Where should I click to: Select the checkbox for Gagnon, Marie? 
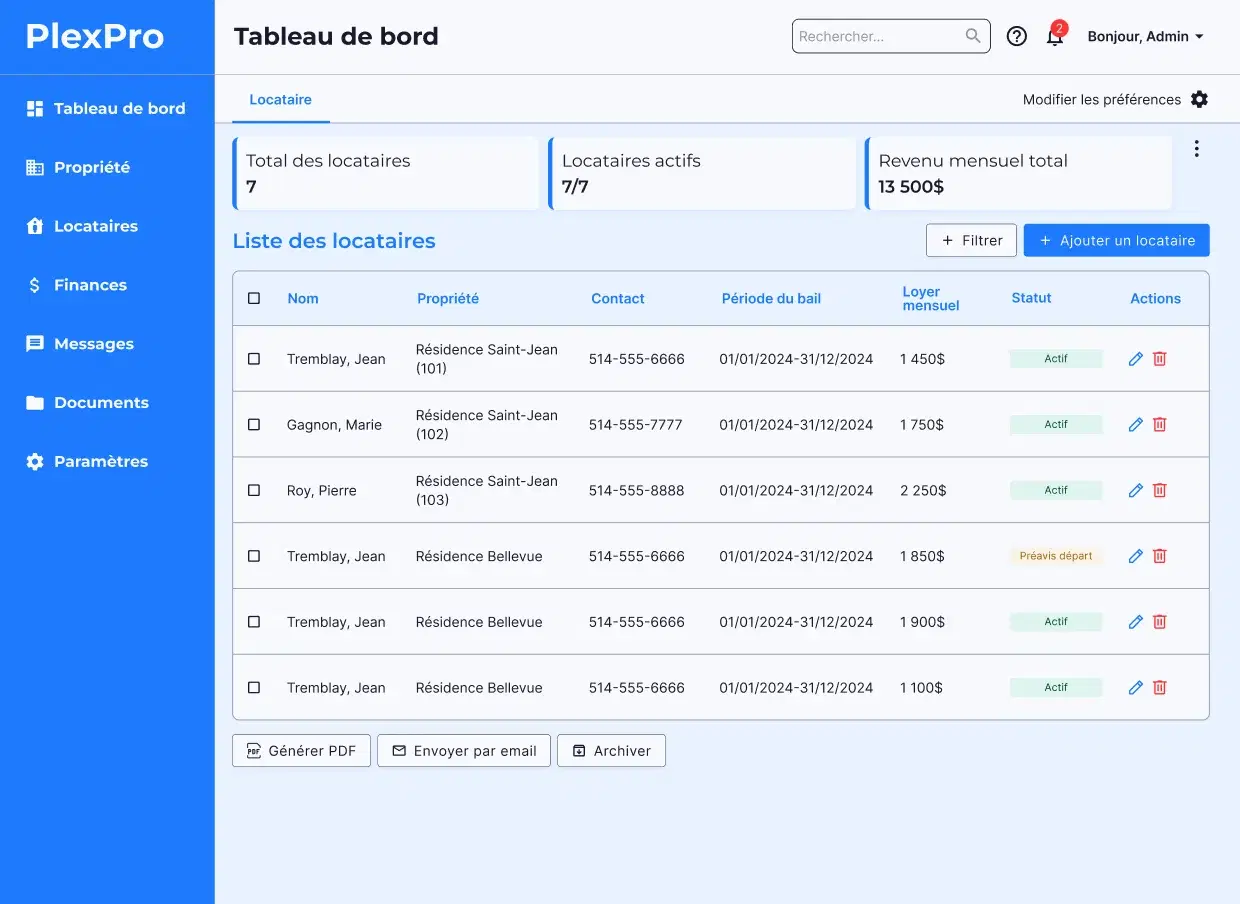point(254,425)
